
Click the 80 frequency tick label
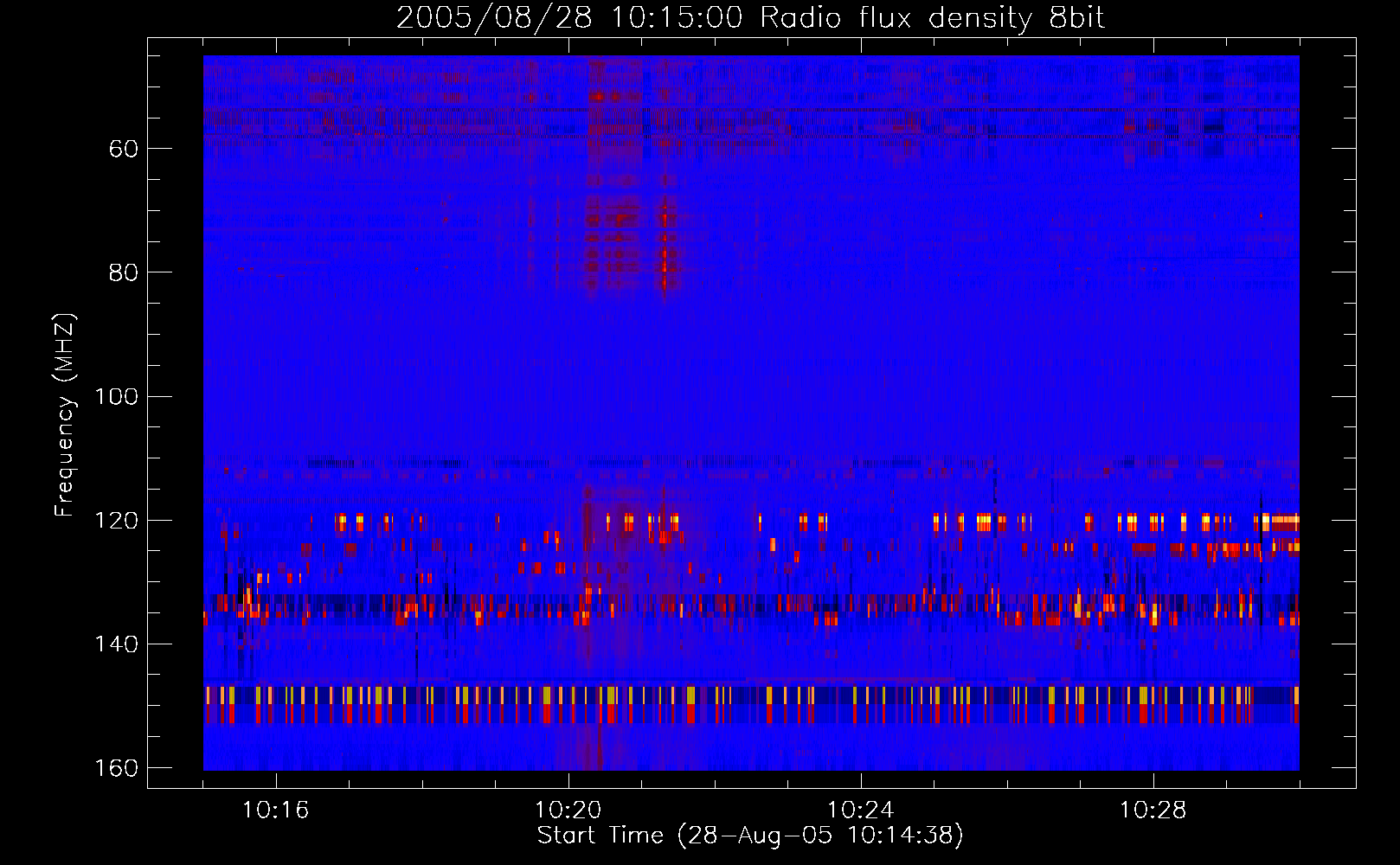124,272
